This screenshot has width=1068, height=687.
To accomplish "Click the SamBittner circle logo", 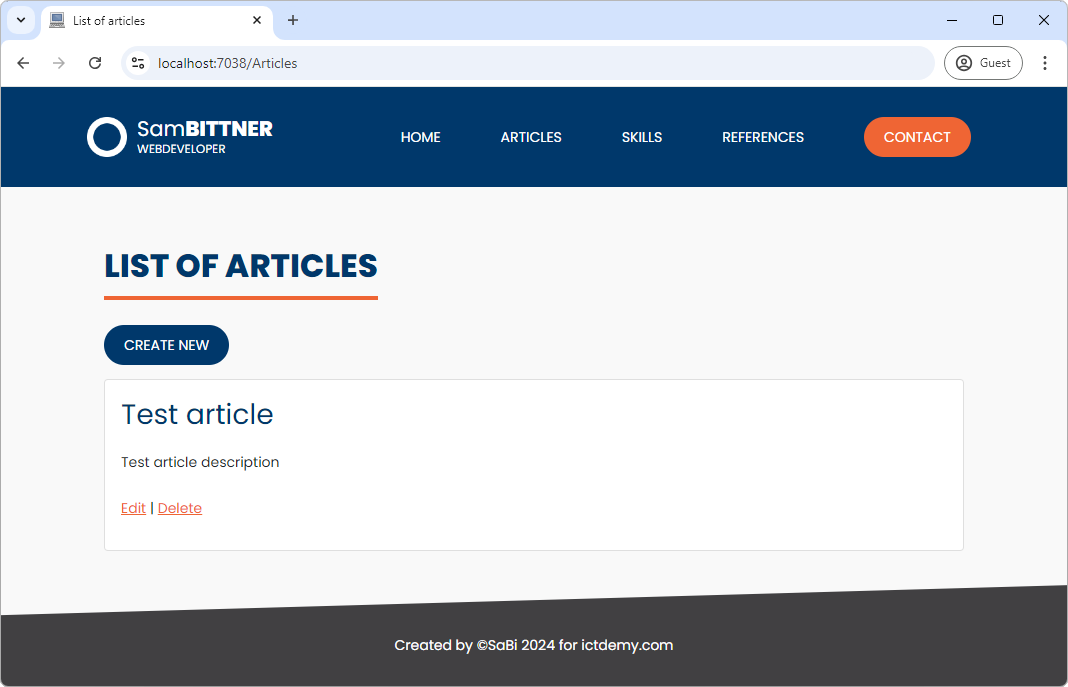I will [x=106, y=137].
